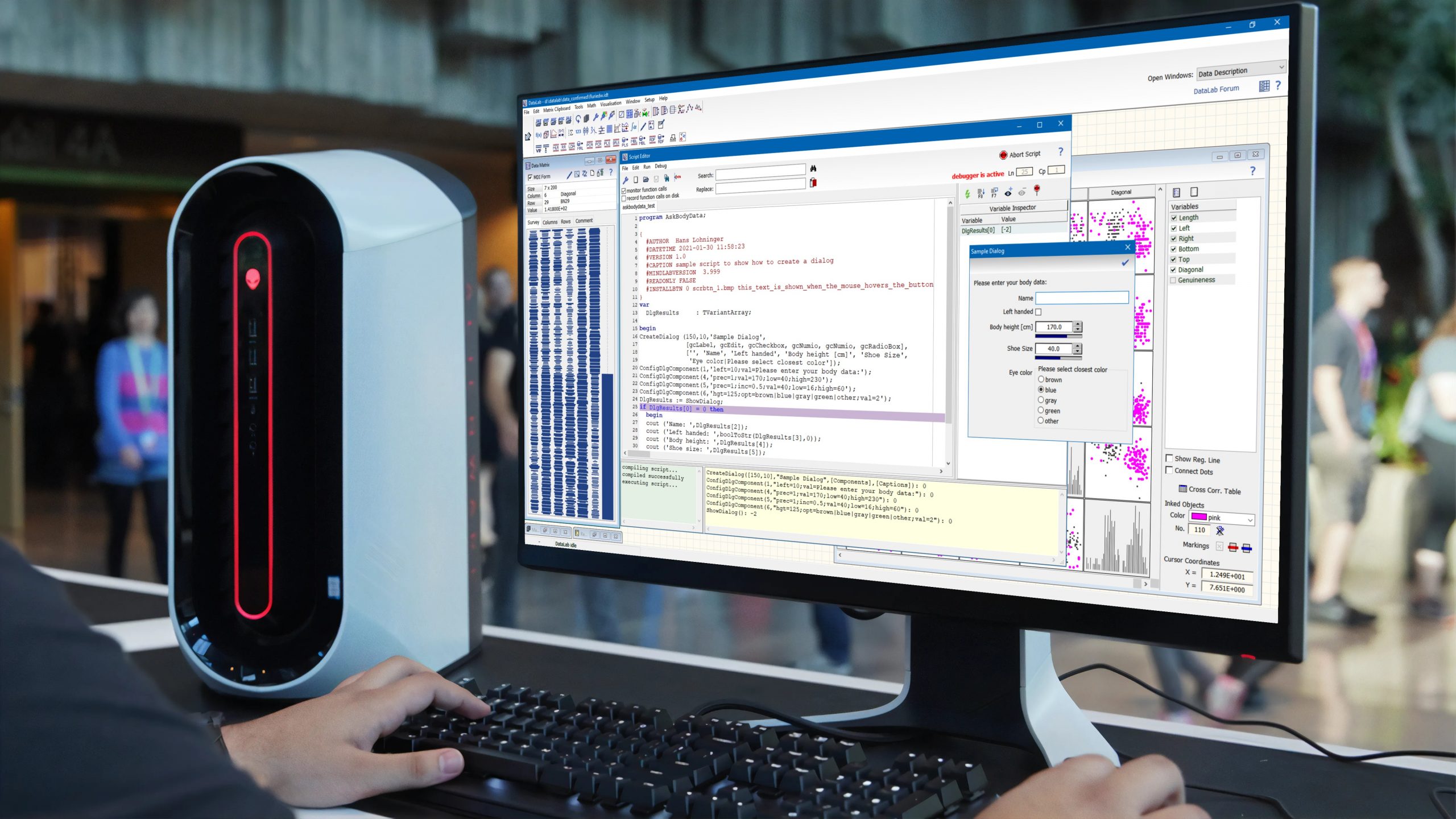Select the green eye color radio button
1456x819 pixels.
click(1040, 411)
